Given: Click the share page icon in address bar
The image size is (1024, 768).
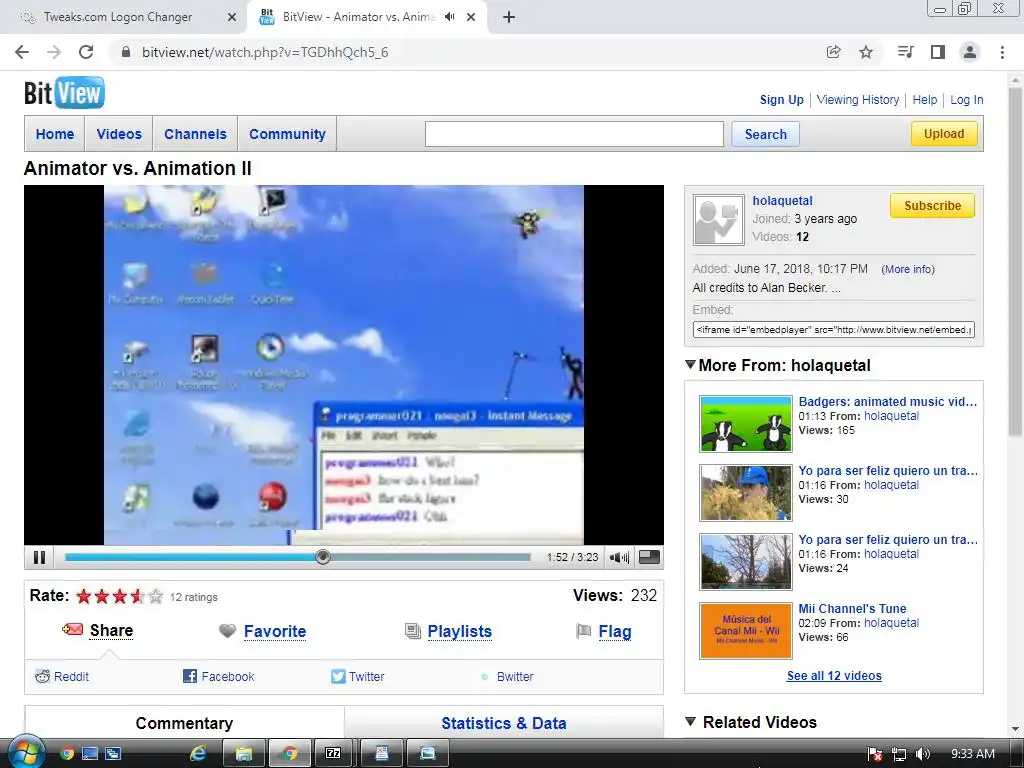Looking at the screenshot, I should click(x=833, y=52).
